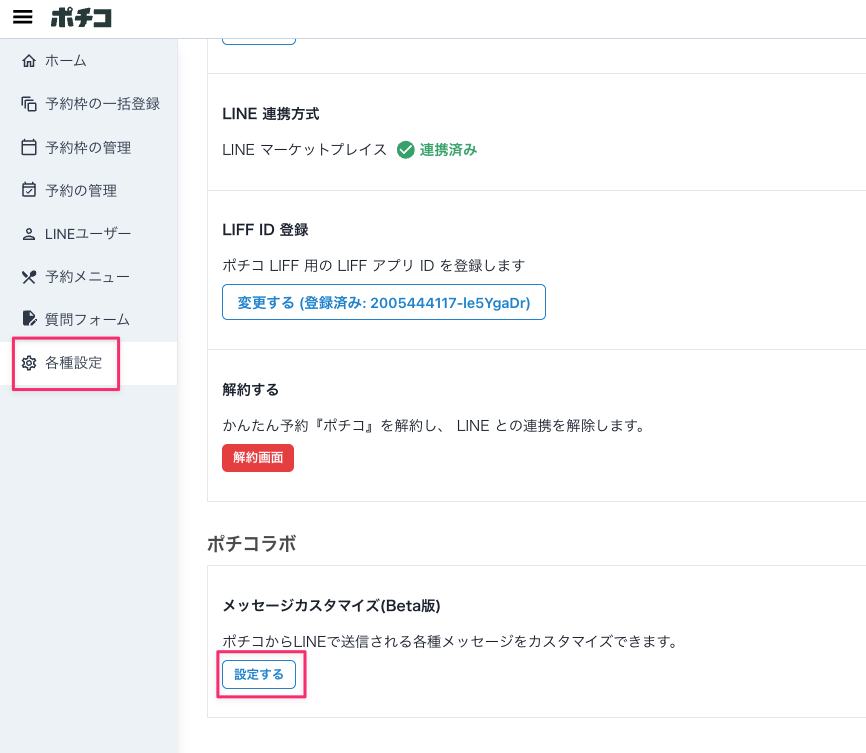This screenshot has width=866, height=753.
Task: Open LINEユーザー menu item
Action: click(88, 234)
